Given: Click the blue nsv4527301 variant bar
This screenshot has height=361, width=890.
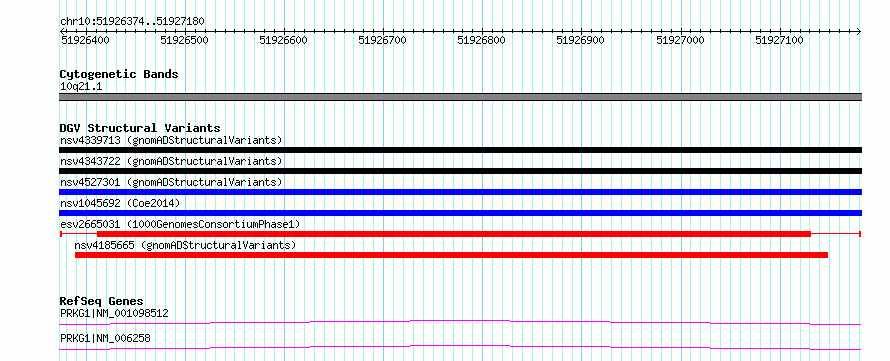Looking at the screenshot, I should coord(460,192).
